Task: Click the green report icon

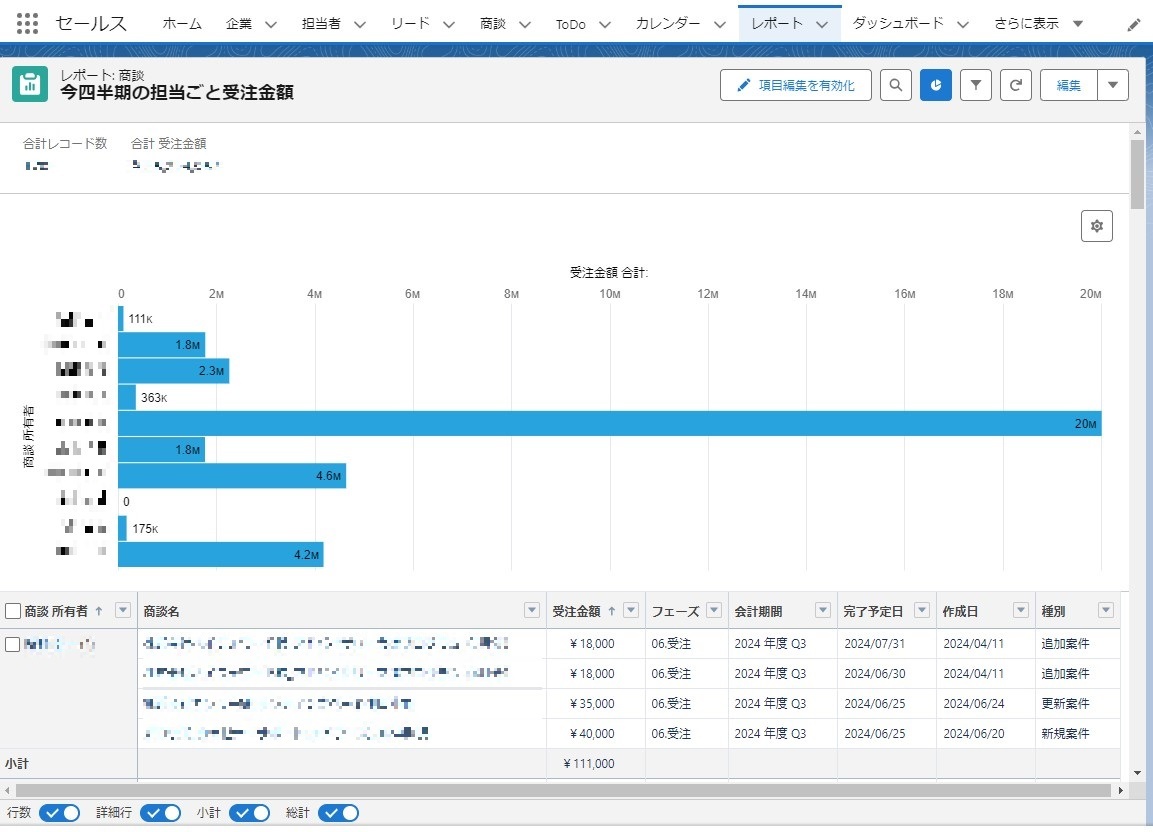Action: coord(30,85)
